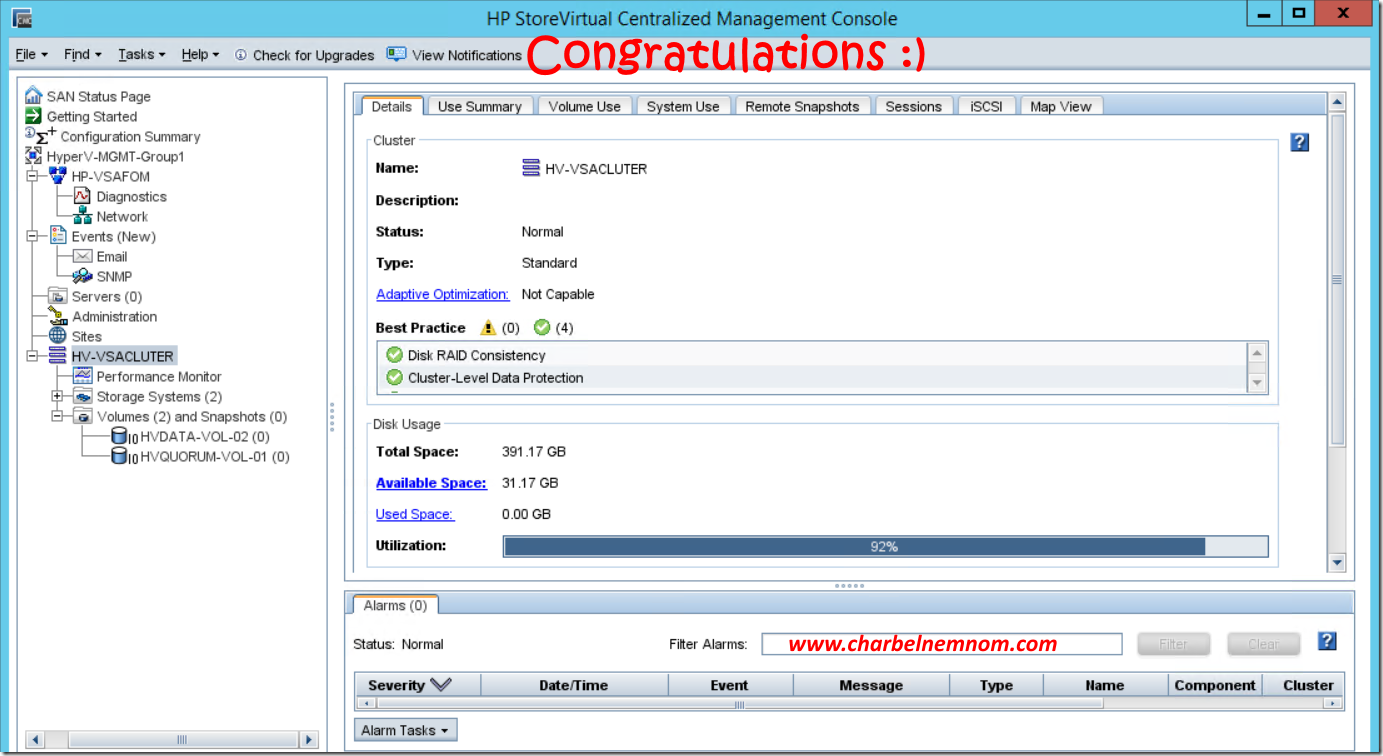Collapse the Events (New) tree node
Image resolution: width=1383 pixels, height=756 pixels.
pos(31,236)
